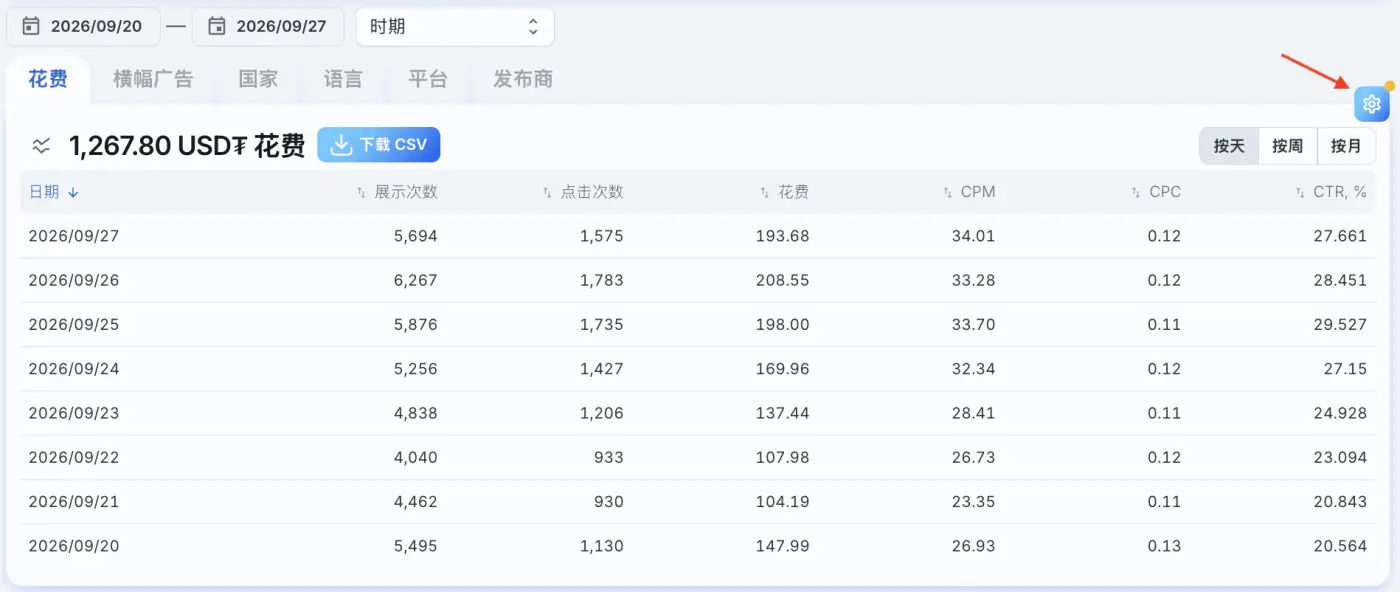Image resolution: width=1400 pixels, height=592 pixels.
Task: Click the chart trend icon beside total spend
Action: point(41,146)
